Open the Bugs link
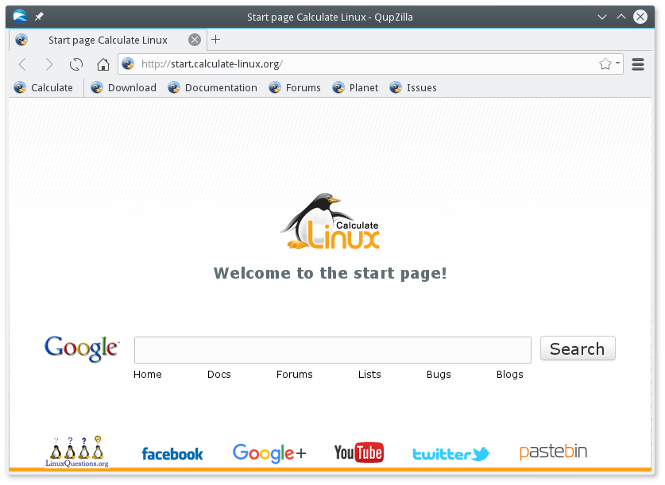 click(439, 374)
